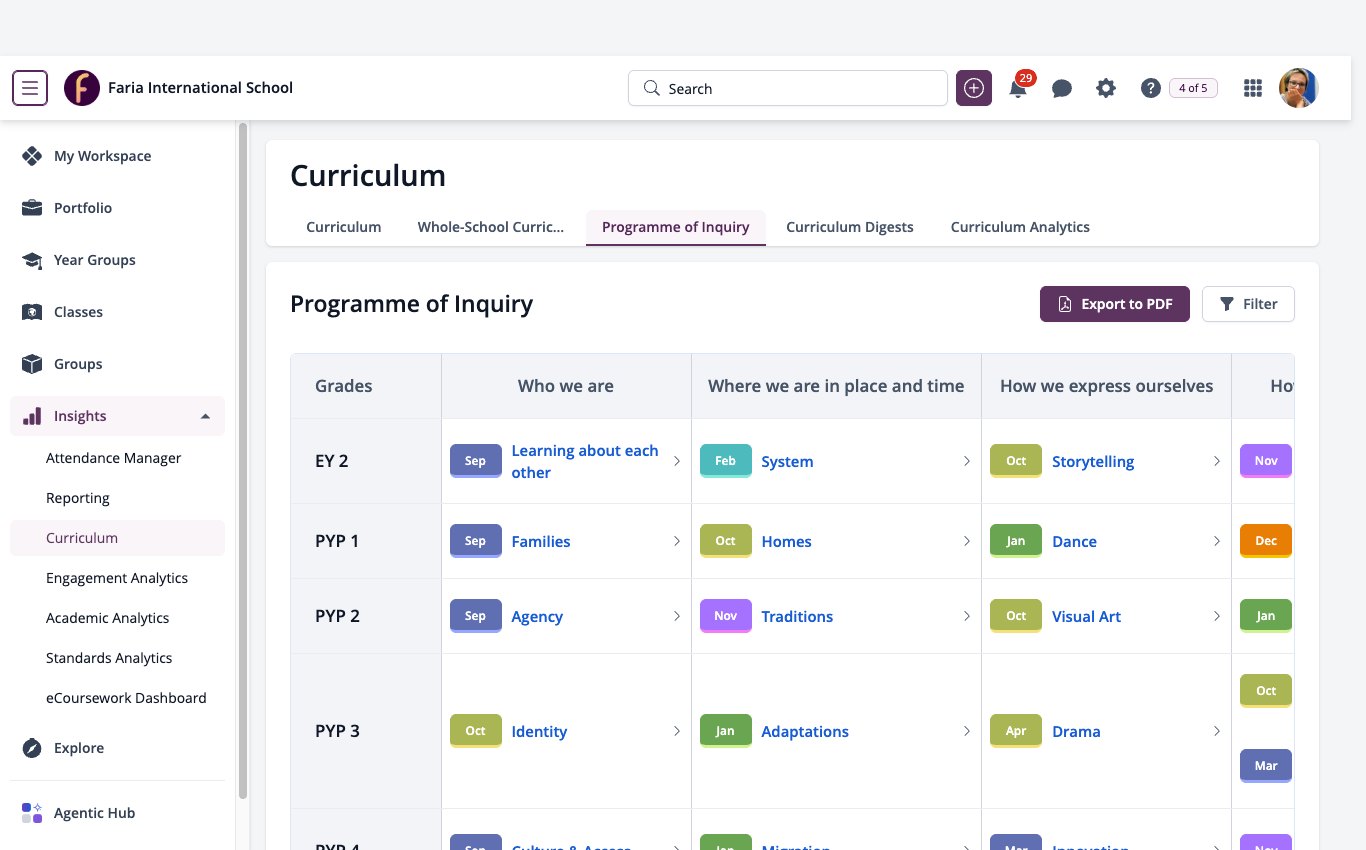Open the hamburger menu button
The image size is (1366, 850).
(x=30, y=88)
